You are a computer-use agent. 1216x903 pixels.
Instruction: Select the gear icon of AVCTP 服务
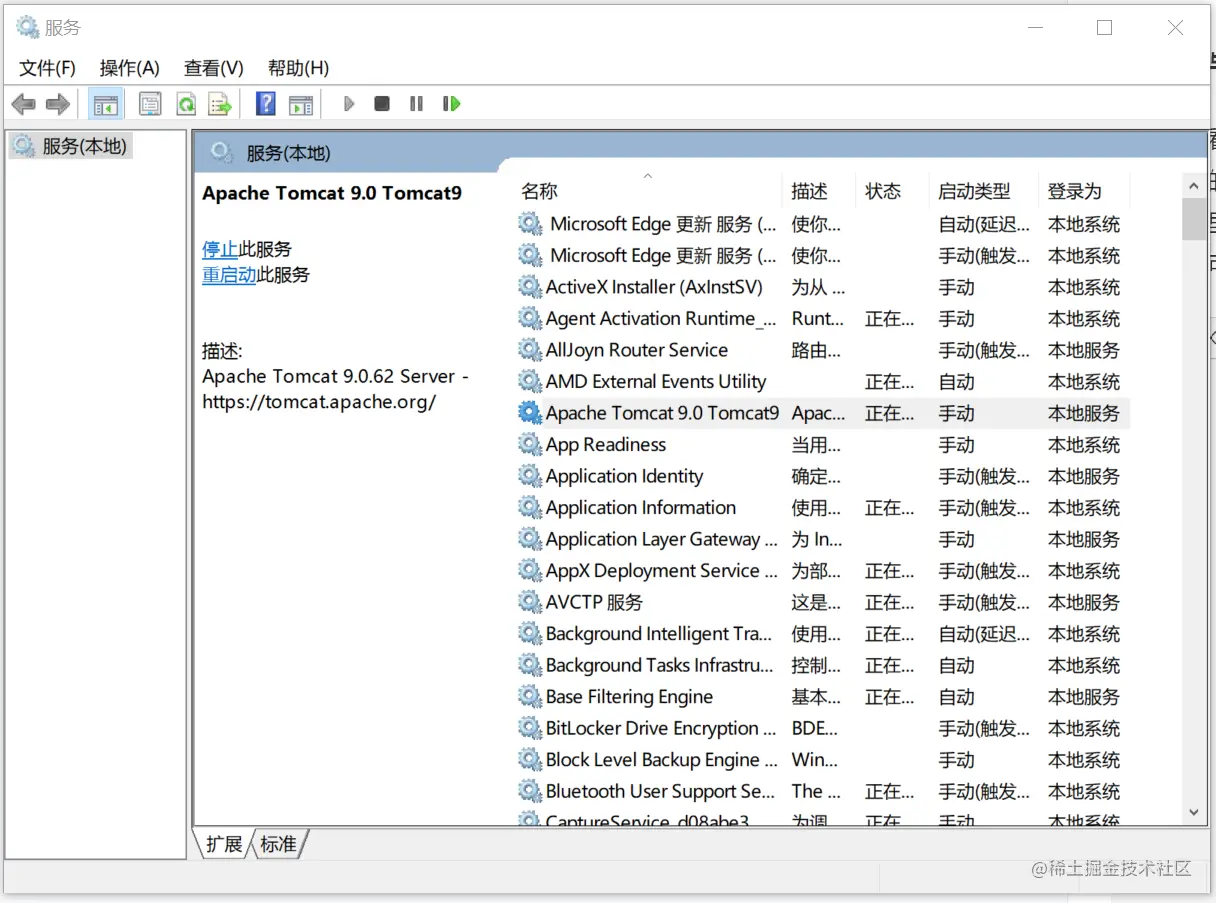click(530, 602)
